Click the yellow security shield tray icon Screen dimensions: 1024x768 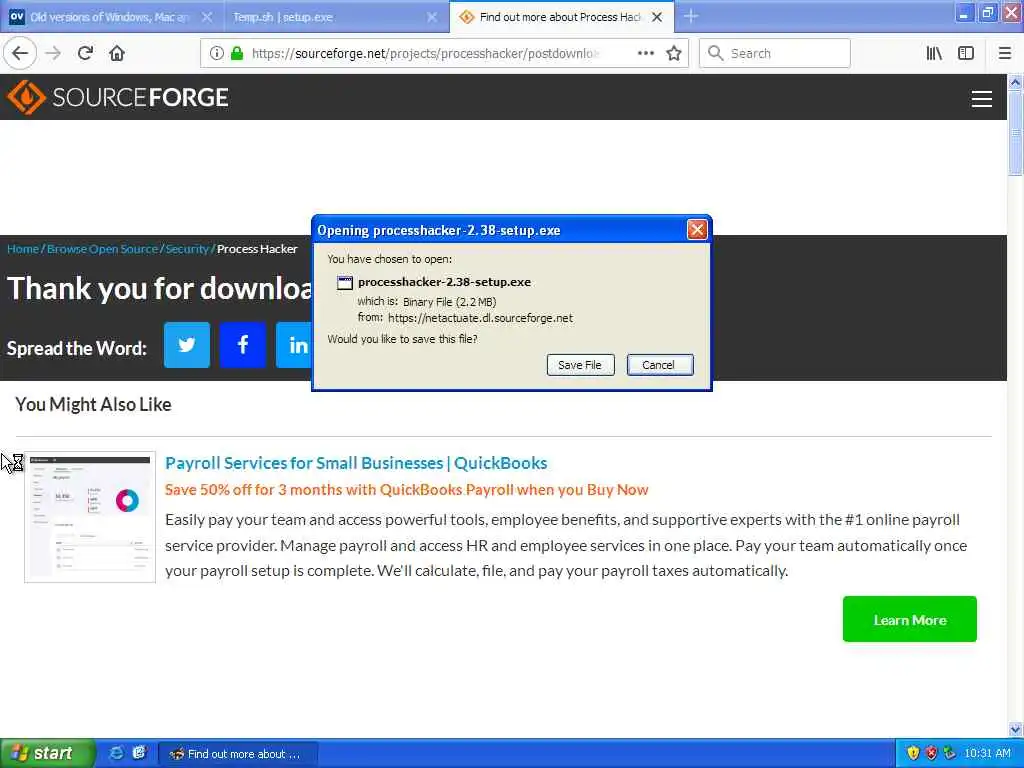(913, 753)
